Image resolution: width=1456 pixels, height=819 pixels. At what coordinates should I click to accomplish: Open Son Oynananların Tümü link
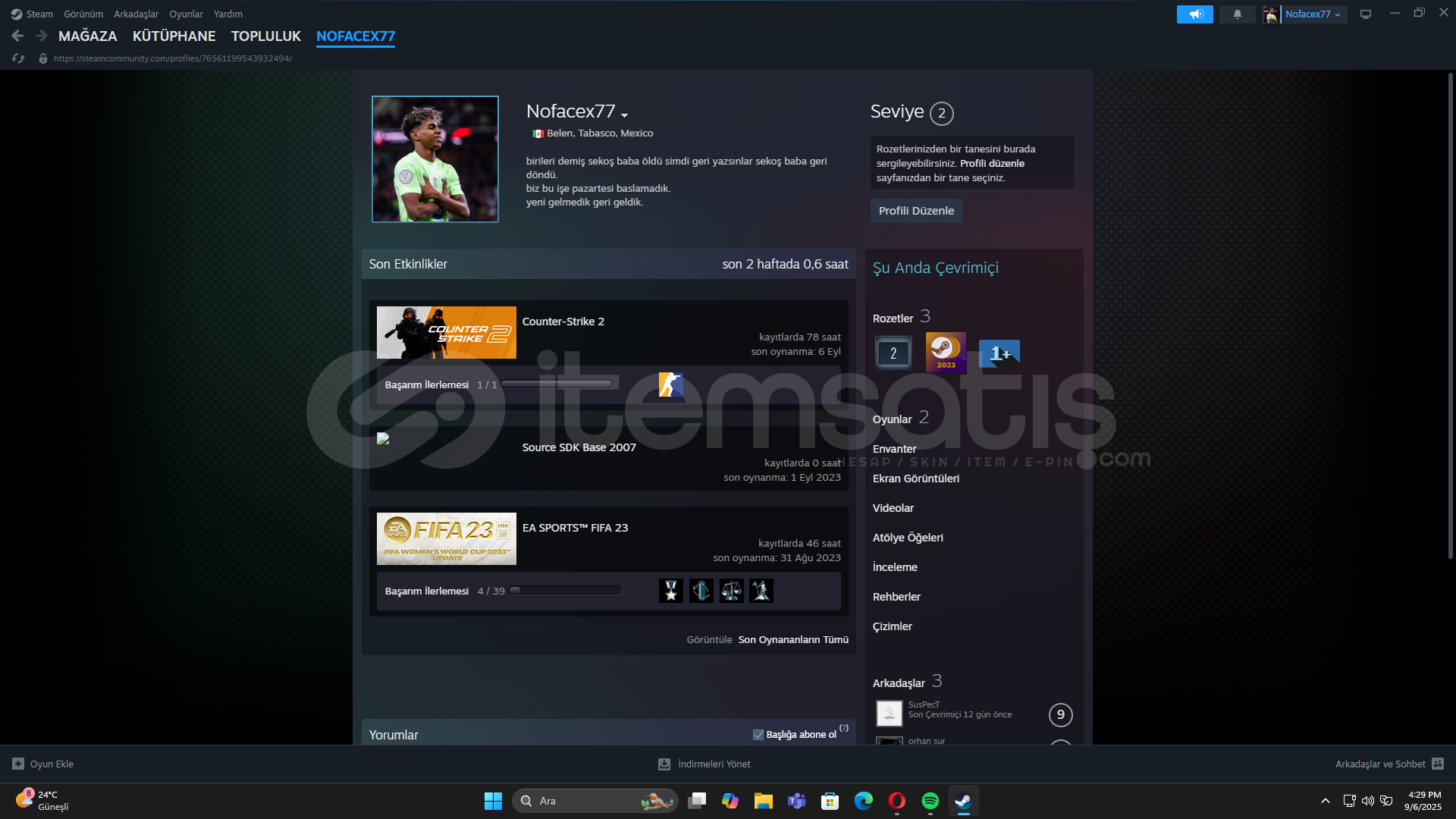[793, 639]
